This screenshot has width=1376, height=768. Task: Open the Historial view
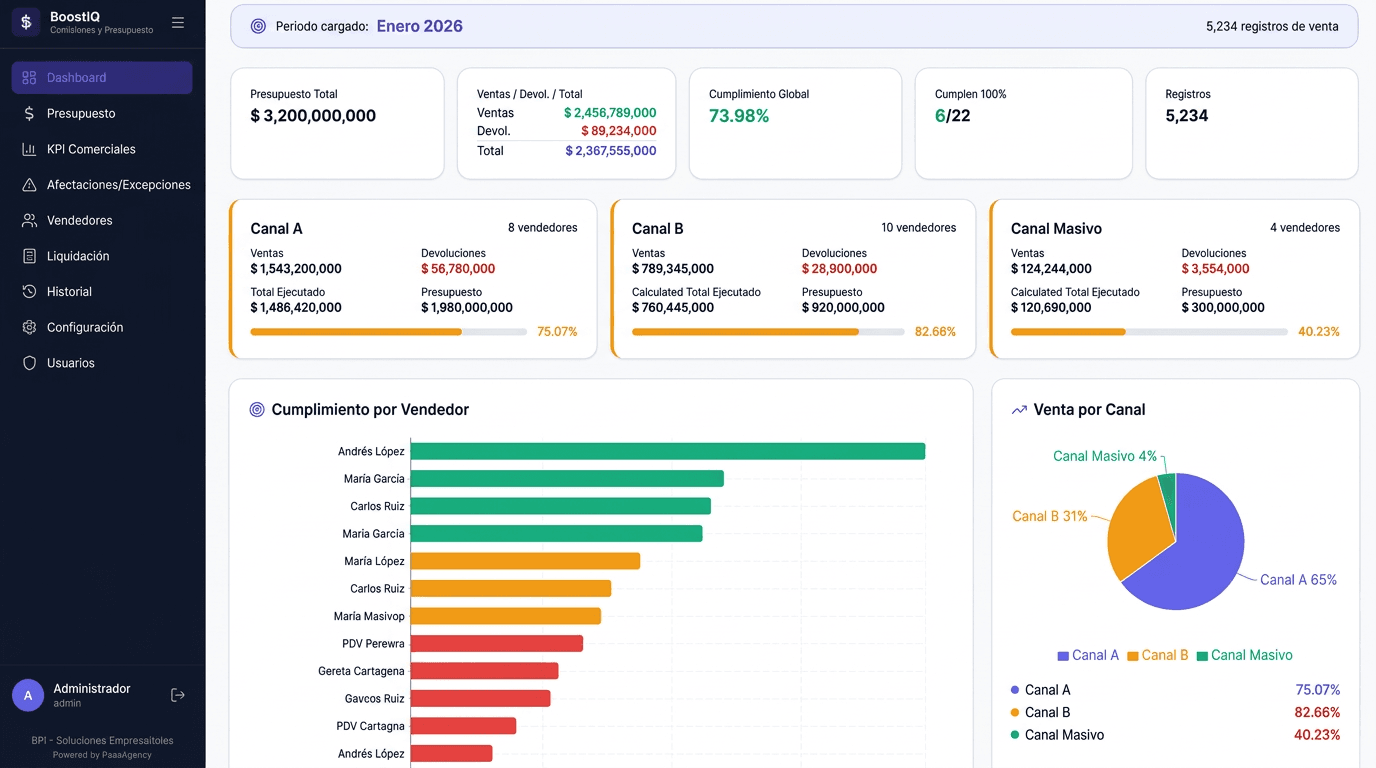(68, 291)
